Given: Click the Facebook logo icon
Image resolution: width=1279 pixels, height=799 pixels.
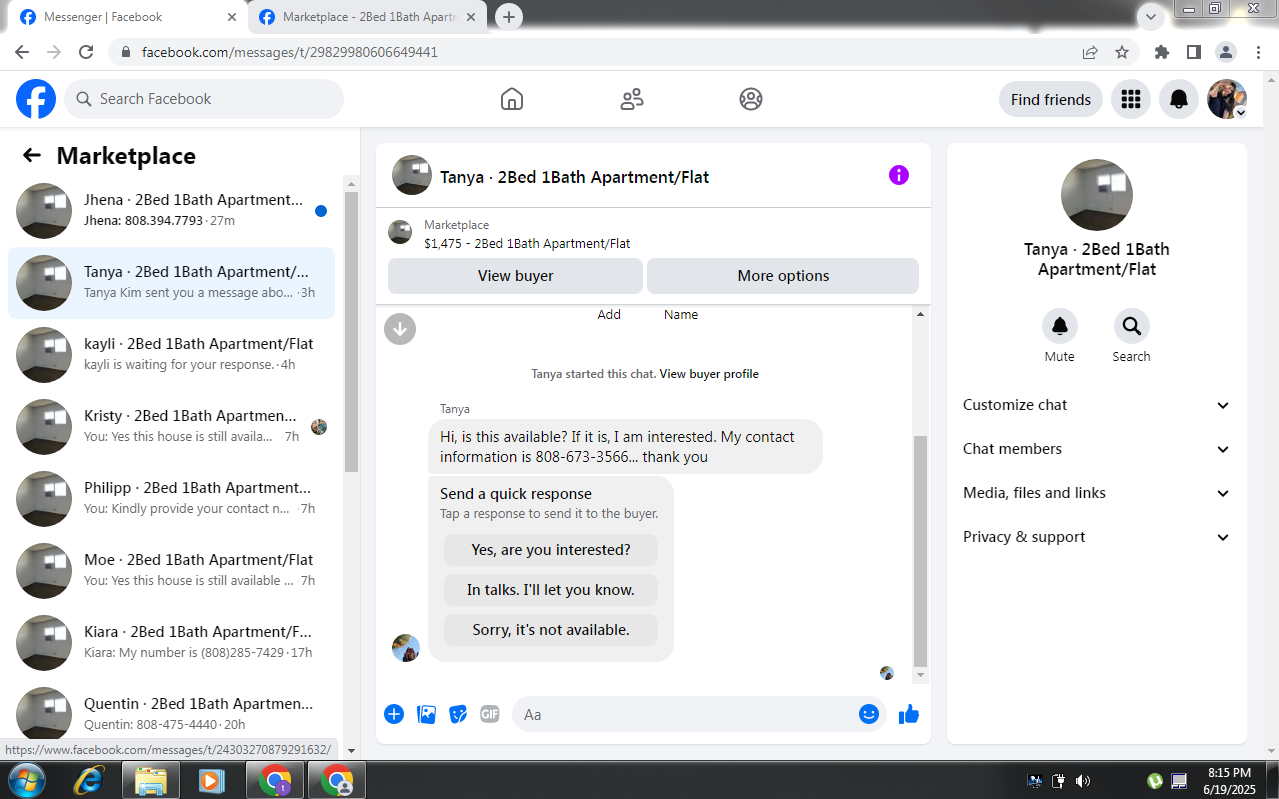Looking at the screenshot, I should click(x=36, y=99).
